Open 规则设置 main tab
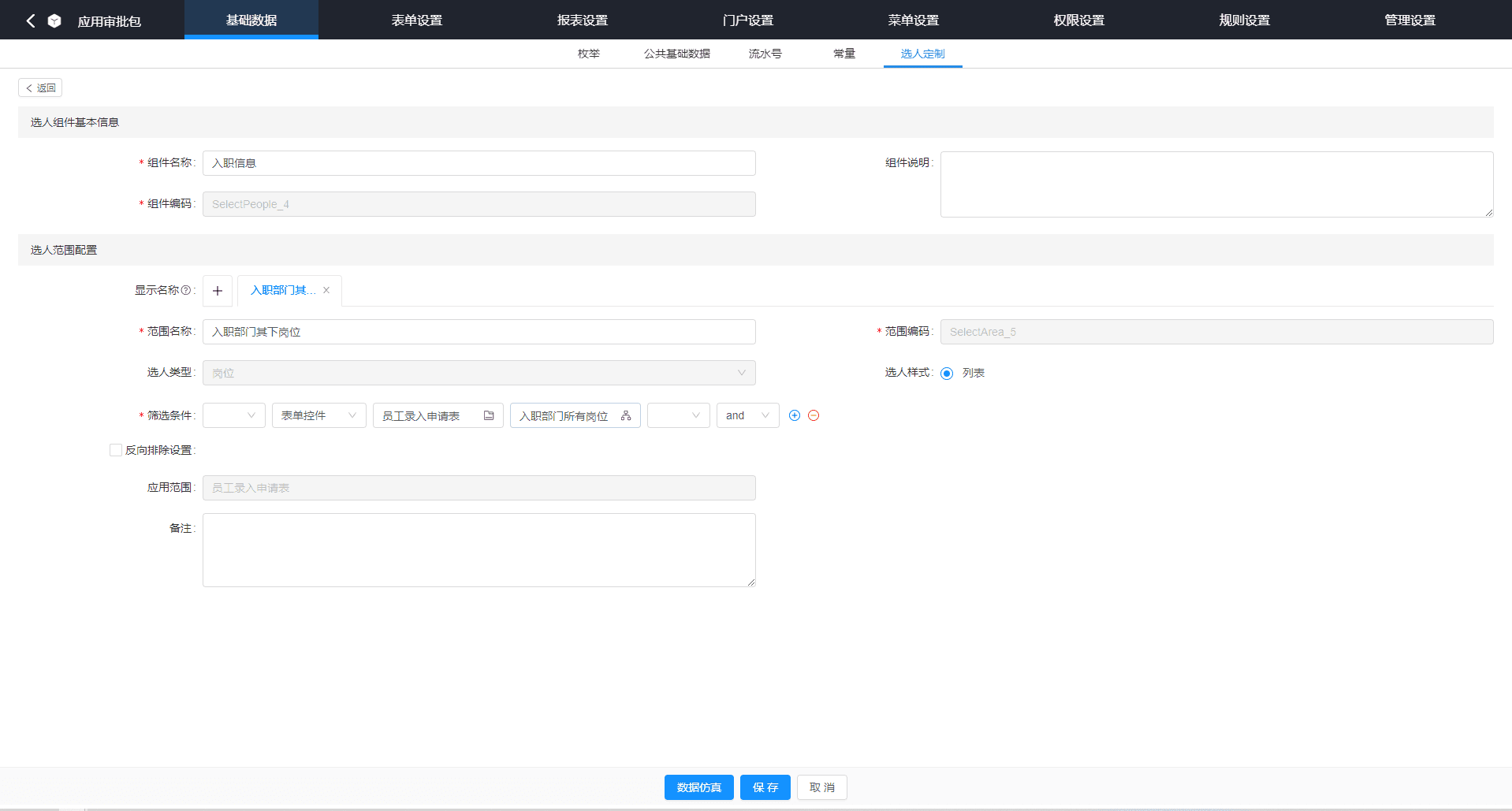This screenshot has width=1512, height=811. (1245, 20)
